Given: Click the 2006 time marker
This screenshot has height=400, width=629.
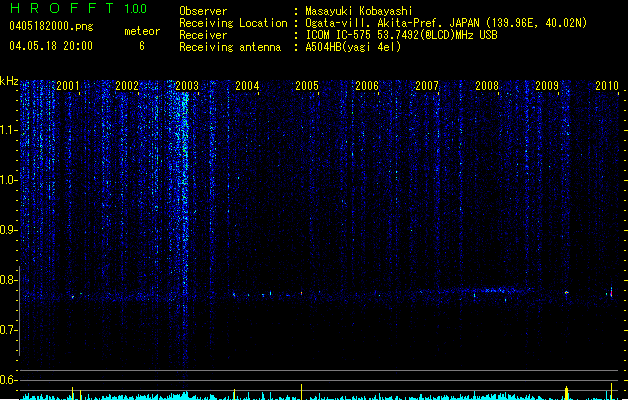Looking at the screenshot, I should 367,85.
